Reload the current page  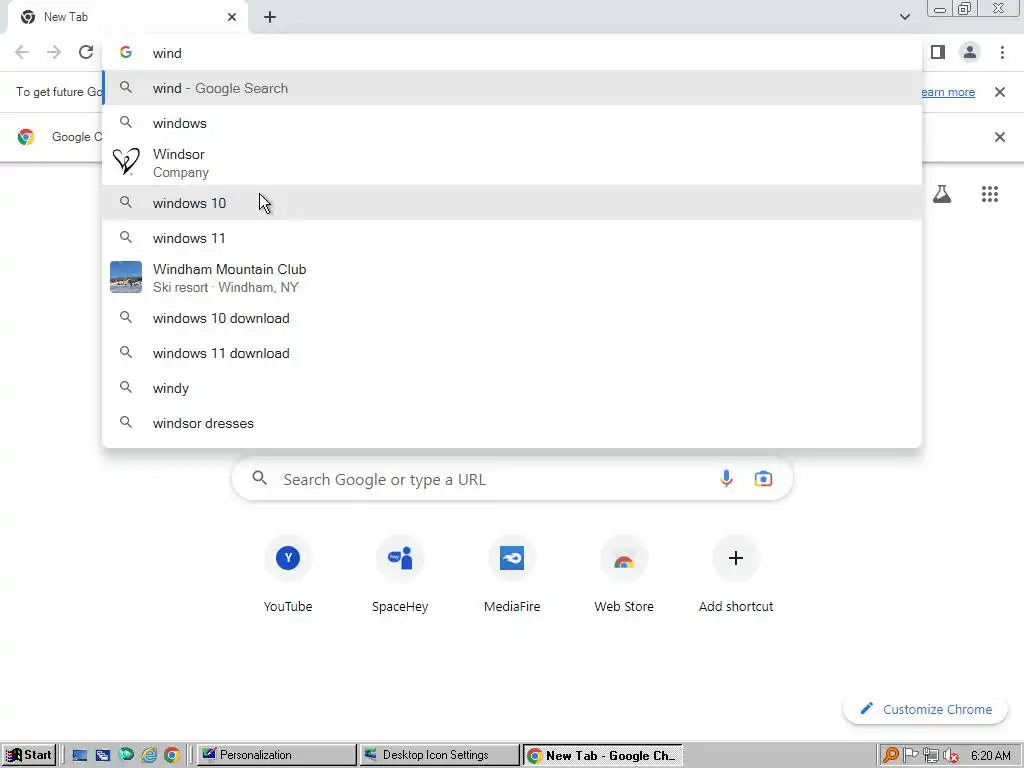pyautogui.click(x=86, y=52)
